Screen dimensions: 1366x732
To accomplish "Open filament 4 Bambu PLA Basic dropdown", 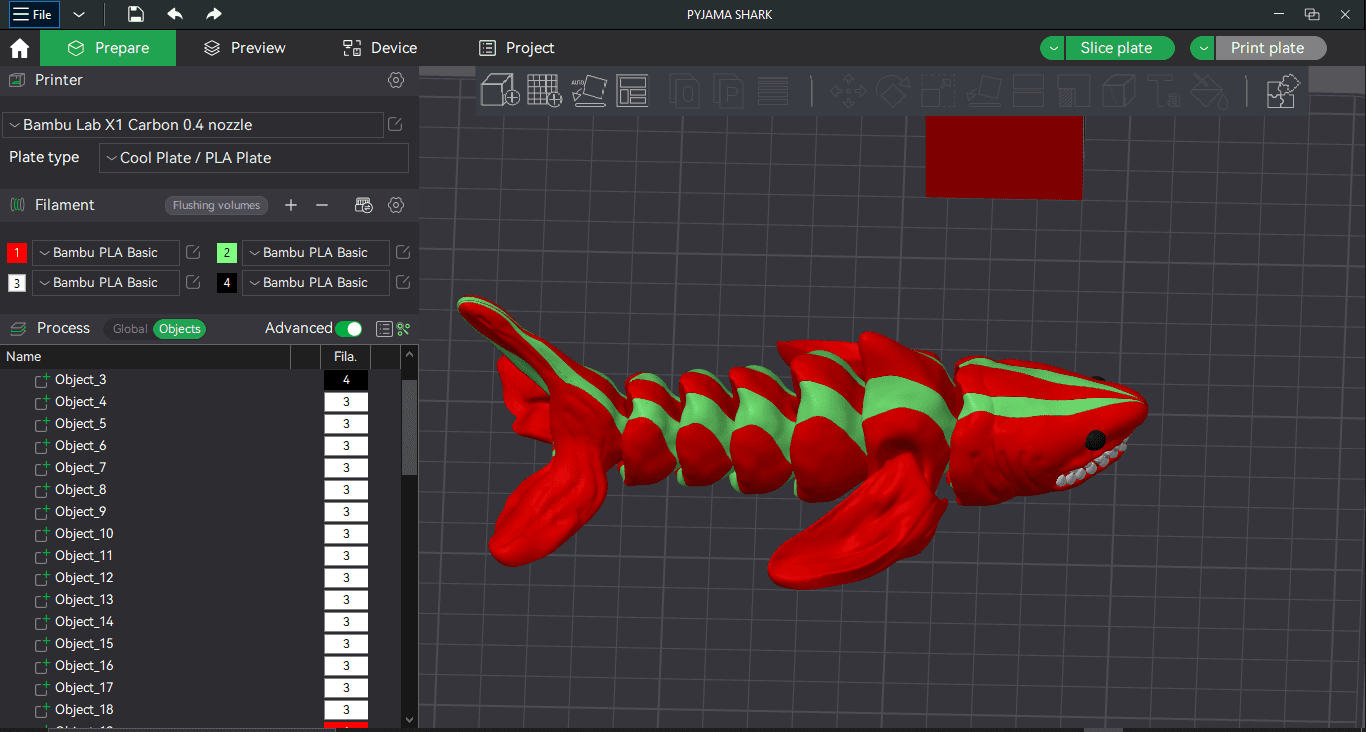I will coord(316,283).
